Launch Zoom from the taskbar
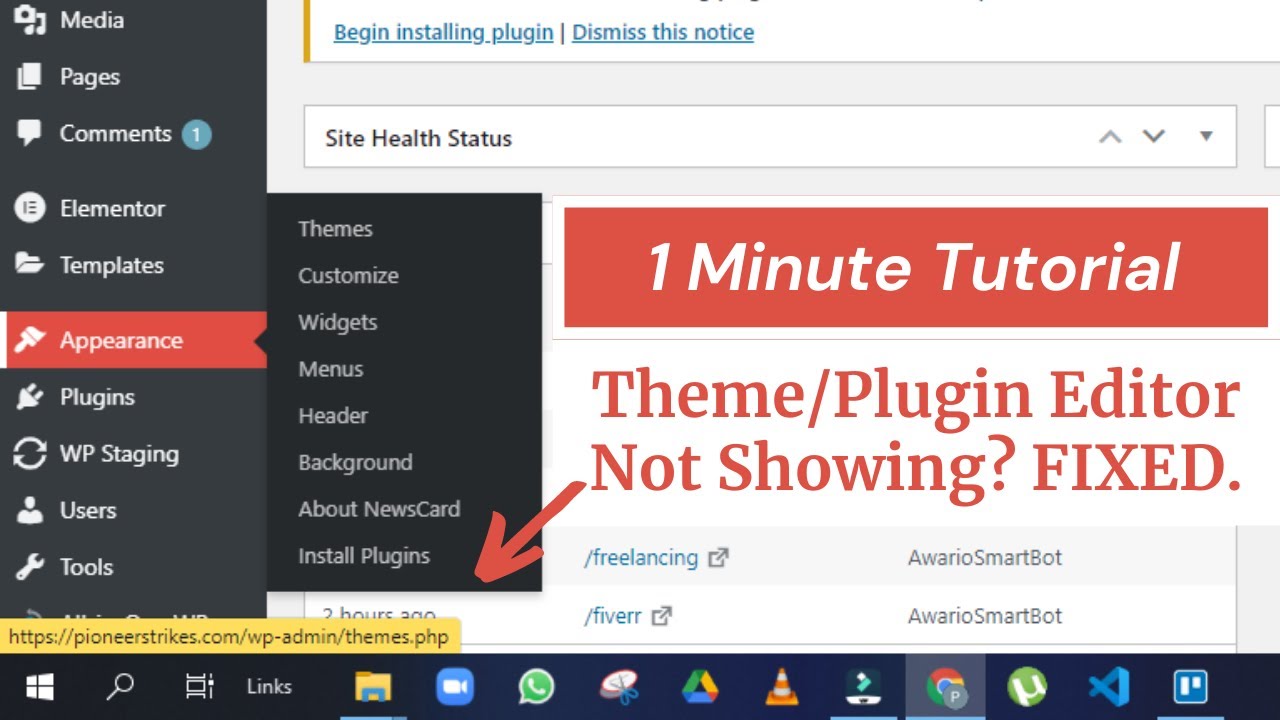Viewport: 1280px width, 720px height. pyautogui.click(x=455, y=687)
